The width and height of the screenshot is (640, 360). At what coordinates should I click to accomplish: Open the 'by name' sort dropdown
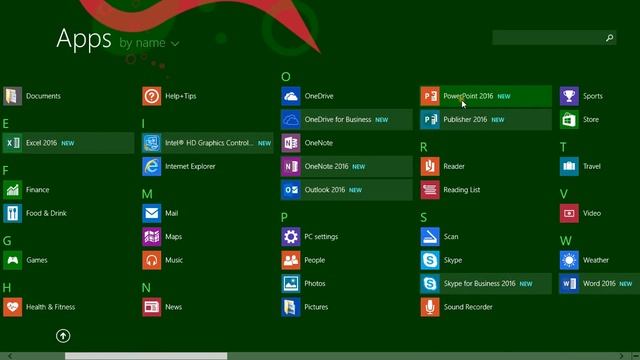coord(149,43)
